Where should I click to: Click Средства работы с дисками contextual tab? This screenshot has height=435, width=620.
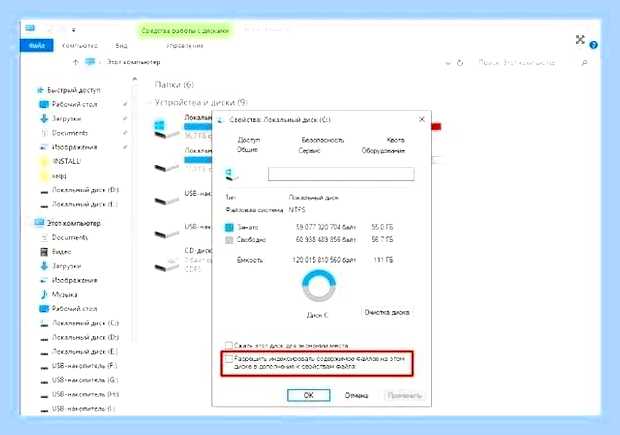point(185,30)
